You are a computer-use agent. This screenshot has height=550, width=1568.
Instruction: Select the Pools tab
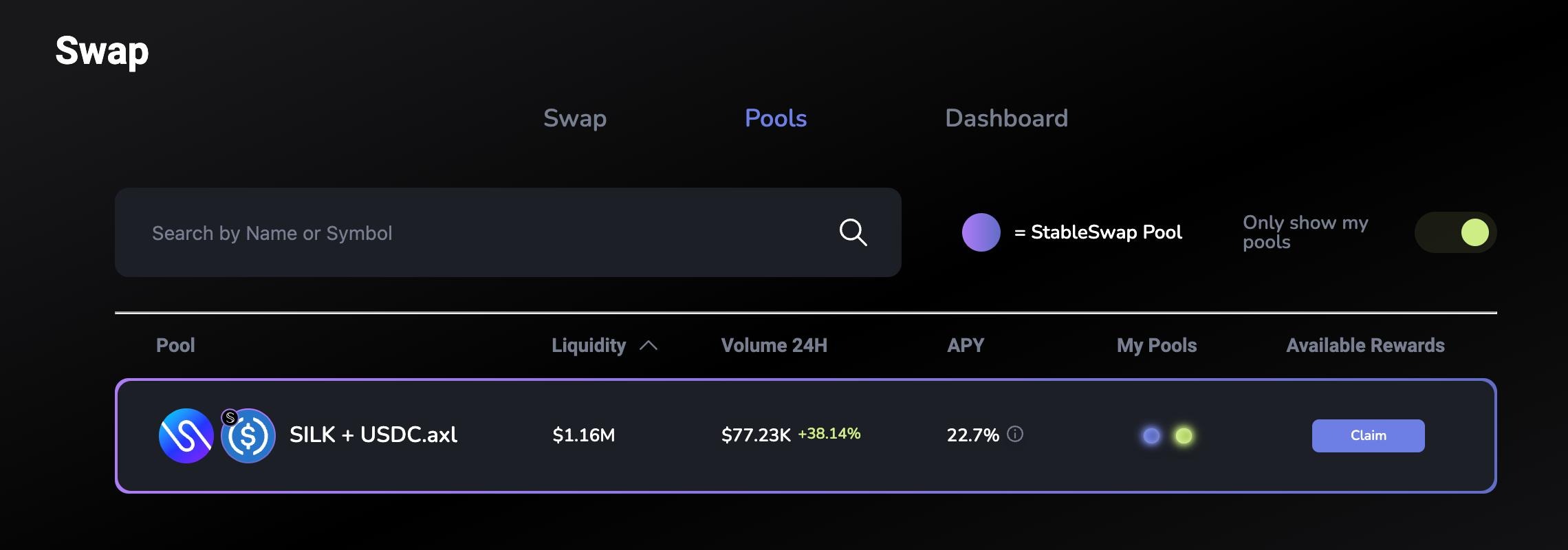776,118
